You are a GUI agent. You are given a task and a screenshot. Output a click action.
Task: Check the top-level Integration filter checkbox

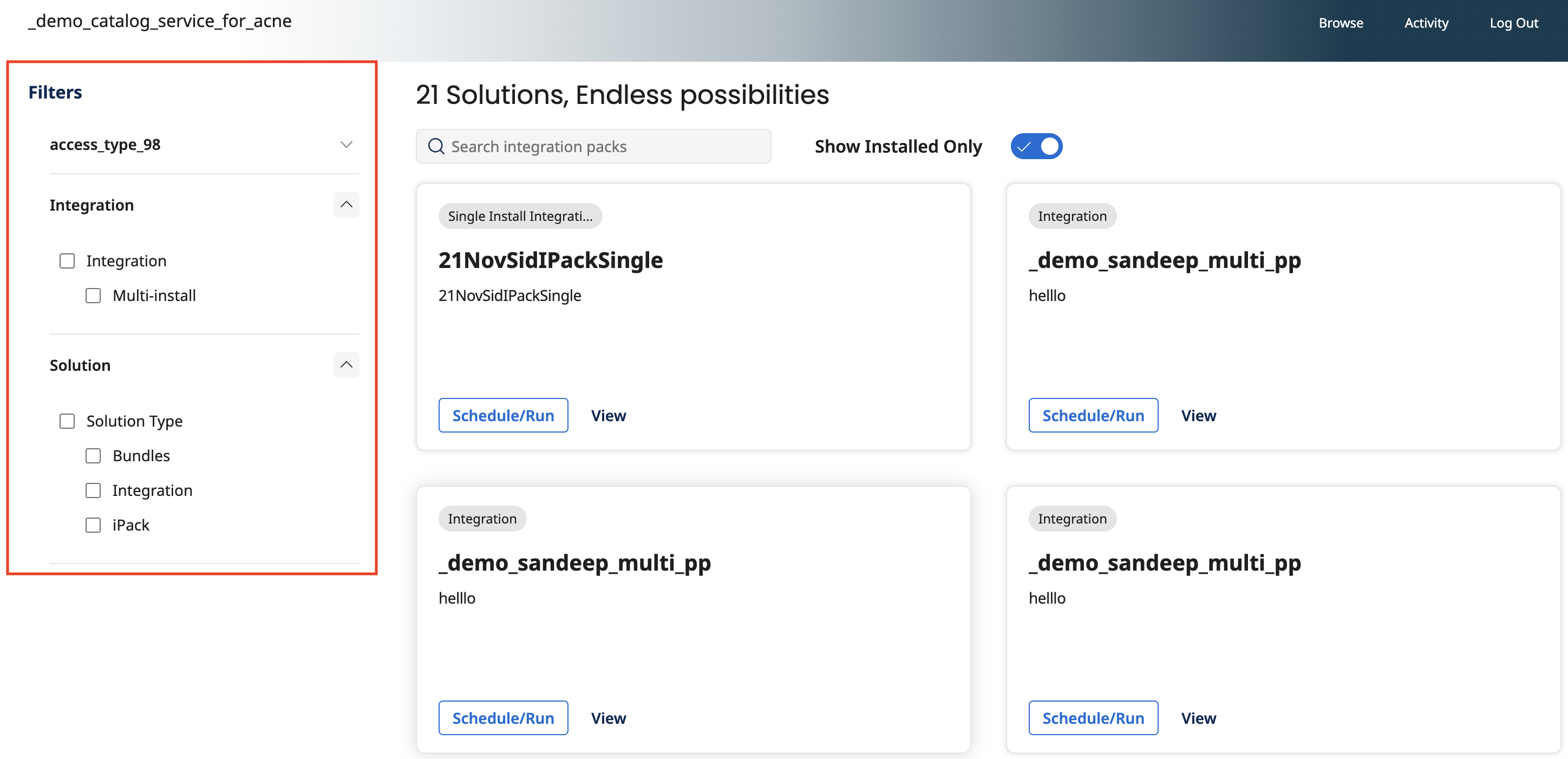[67, 261]
